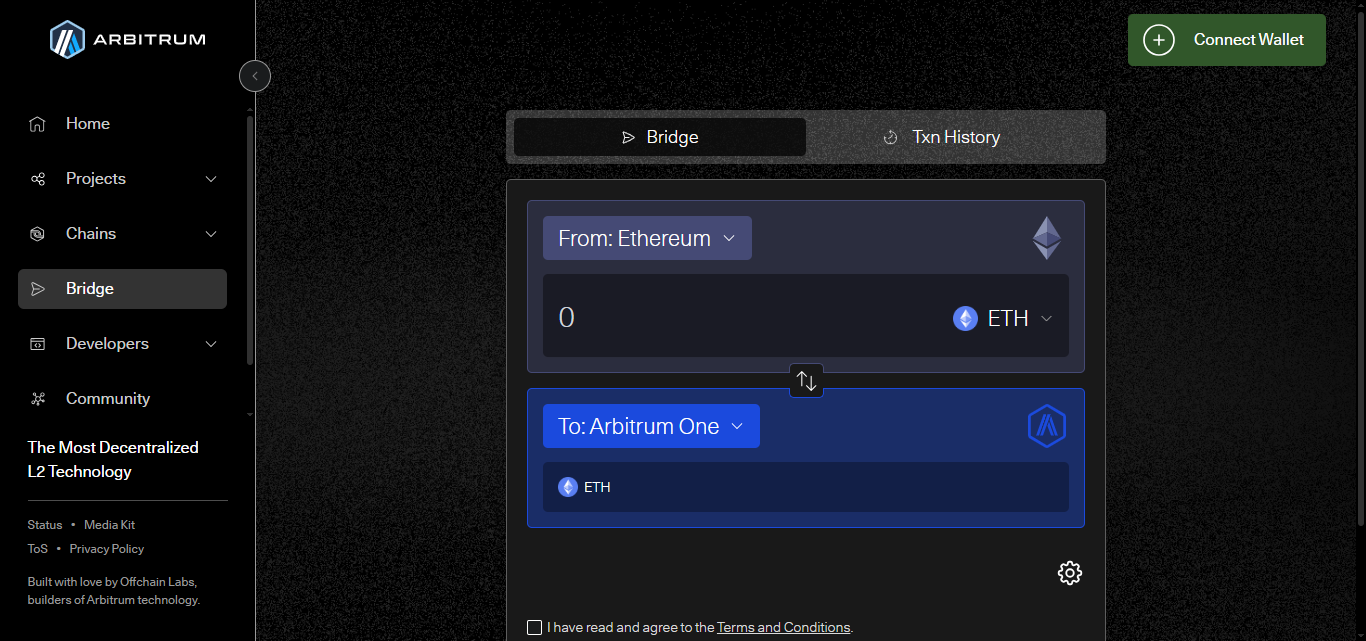Open the Privacy Policy link
The image size is (1366, 641).
click(x=107, y=549)
